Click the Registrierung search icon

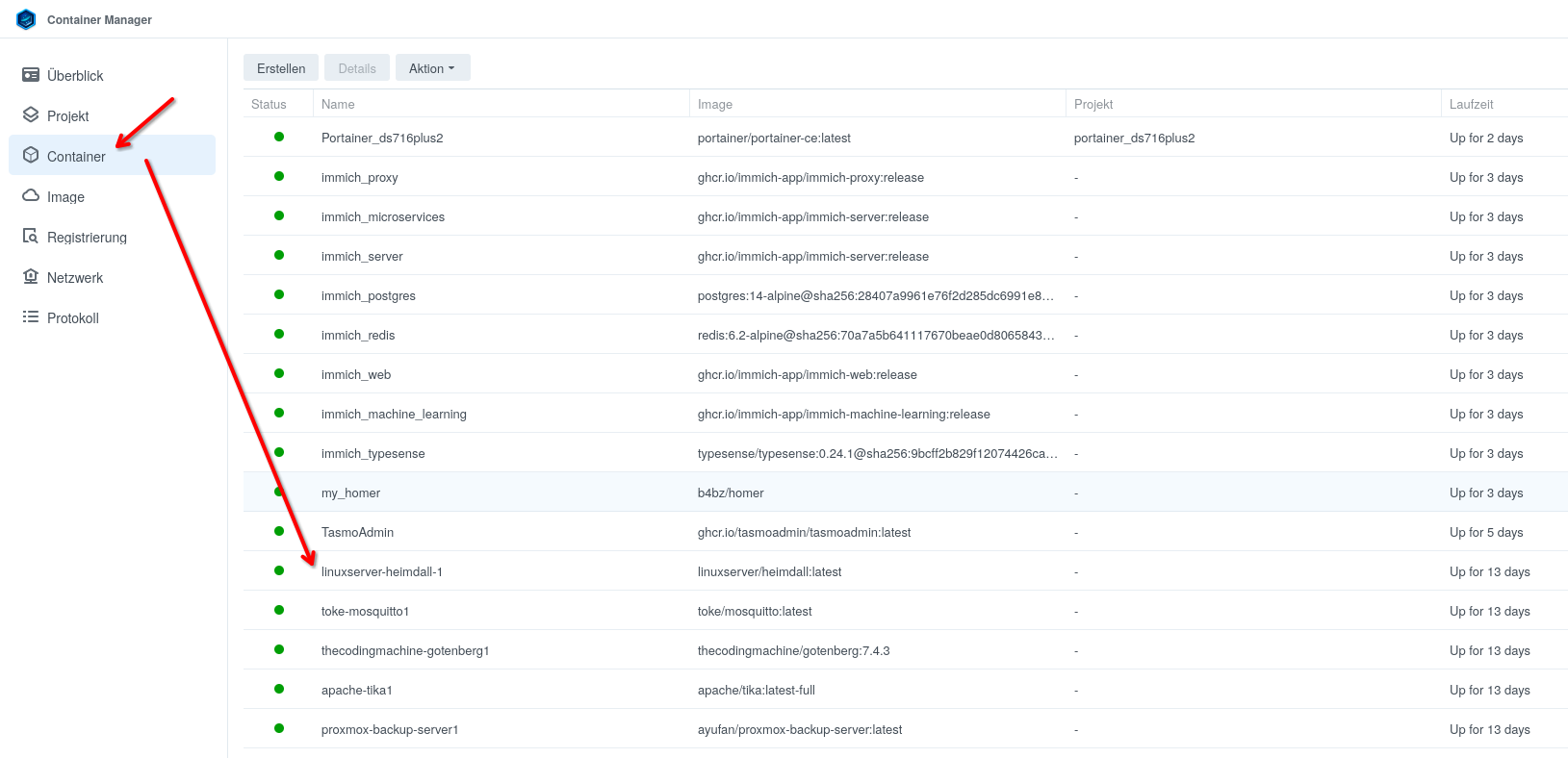(x=31, y=237)
